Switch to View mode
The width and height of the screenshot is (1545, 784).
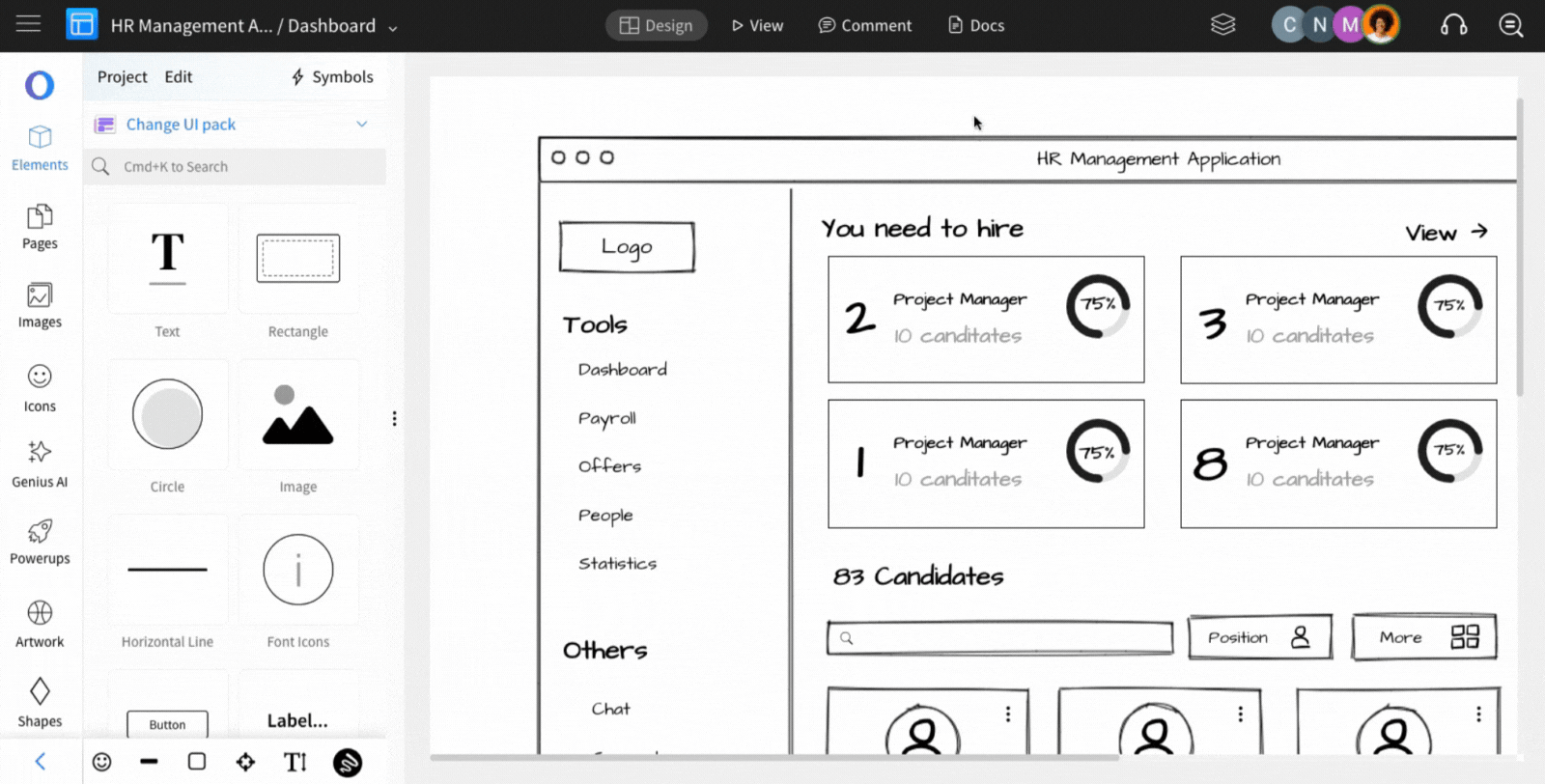[757, 25]
